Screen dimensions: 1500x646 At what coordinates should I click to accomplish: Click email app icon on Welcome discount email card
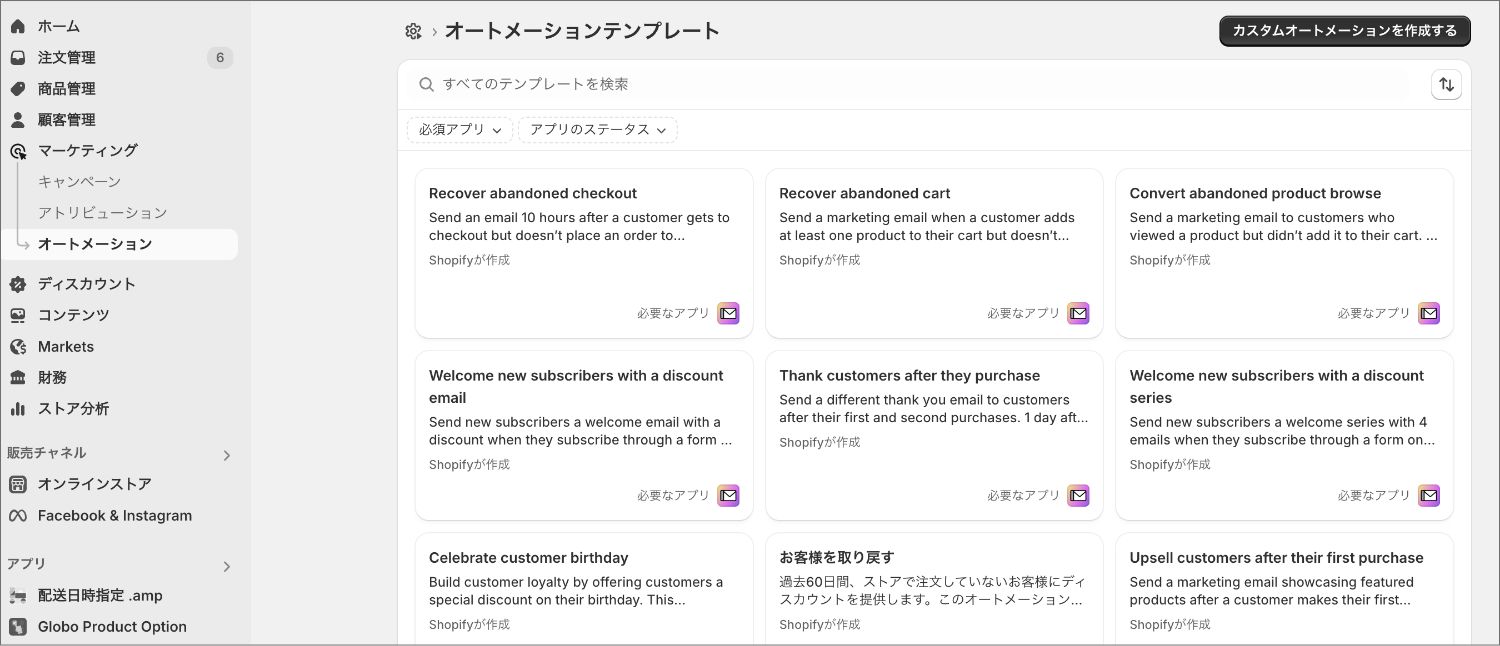pos(728,496)
